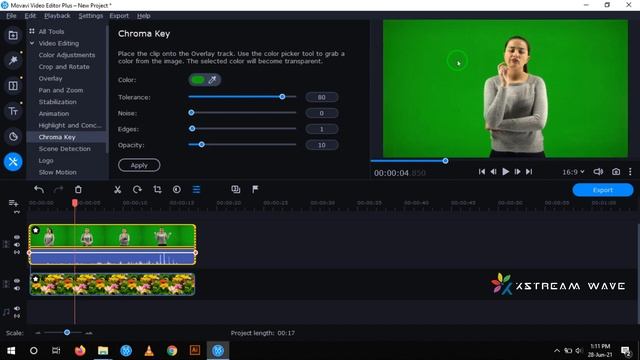640x360 pixels.
Task: Click the Add track icon
Action: pyautogui.click(x=13, y=203)
